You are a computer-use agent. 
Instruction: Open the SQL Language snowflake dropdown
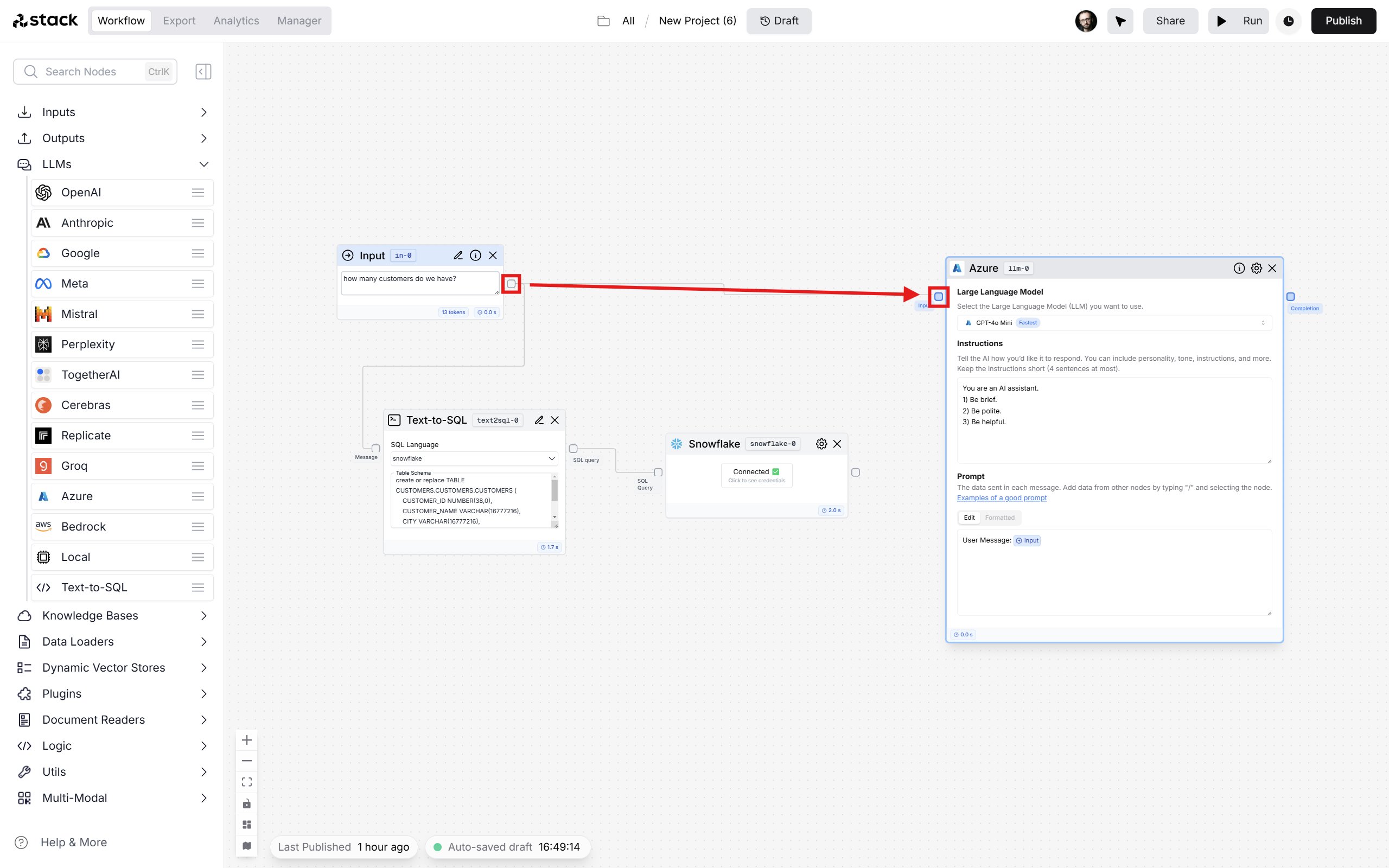474,459
